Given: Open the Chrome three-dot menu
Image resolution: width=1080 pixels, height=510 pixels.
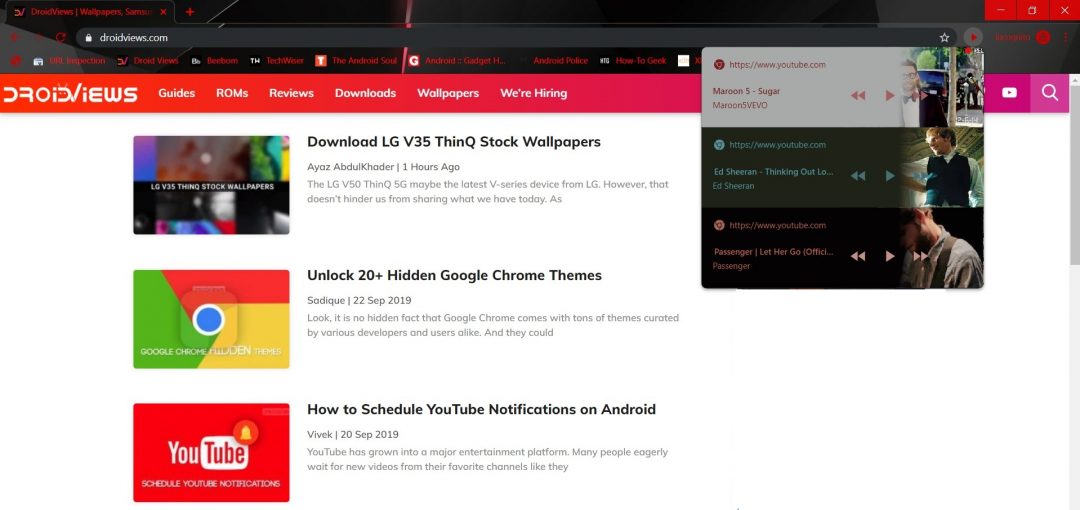Looking at the screenshot, I should [1066, 37].
